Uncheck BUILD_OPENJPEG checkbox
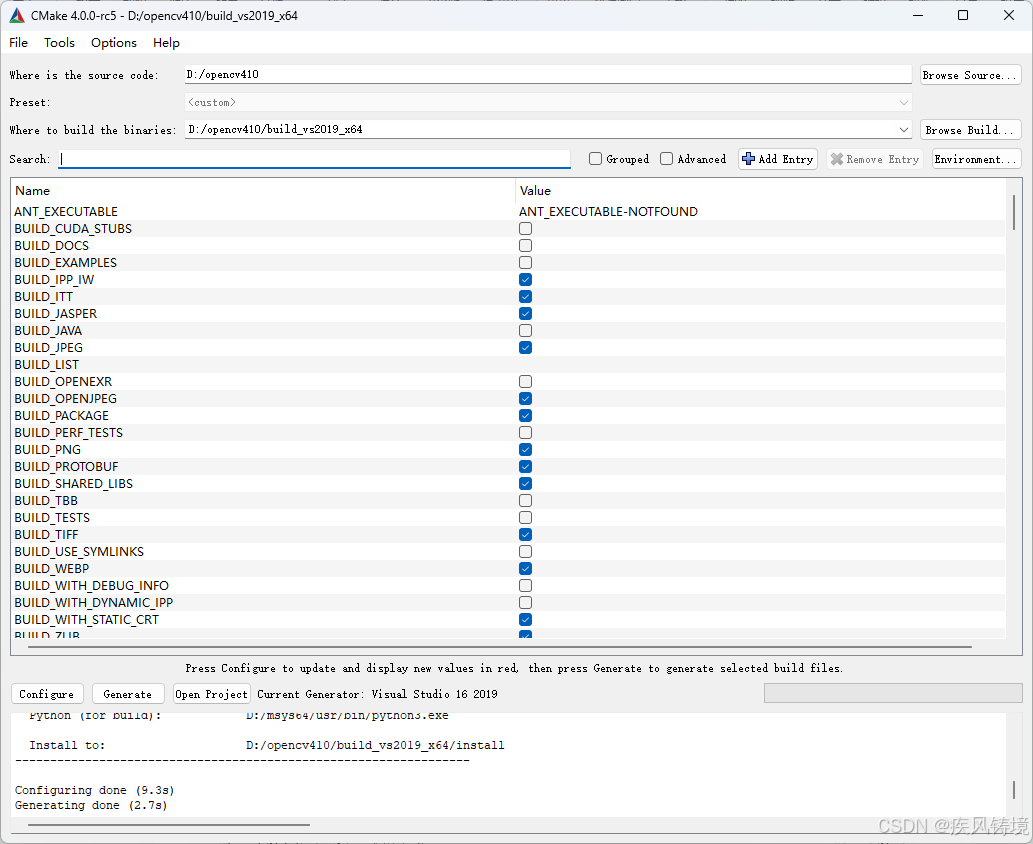 [x=525, y=399]
